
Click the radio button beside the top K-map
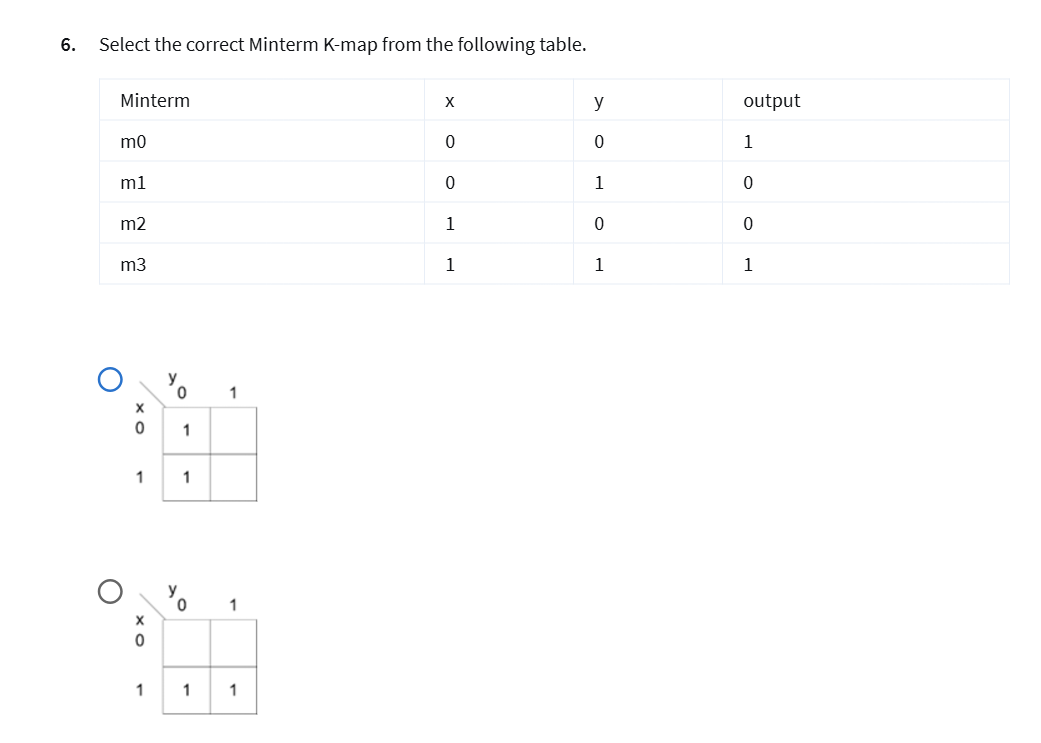click(x=111, y=377)
